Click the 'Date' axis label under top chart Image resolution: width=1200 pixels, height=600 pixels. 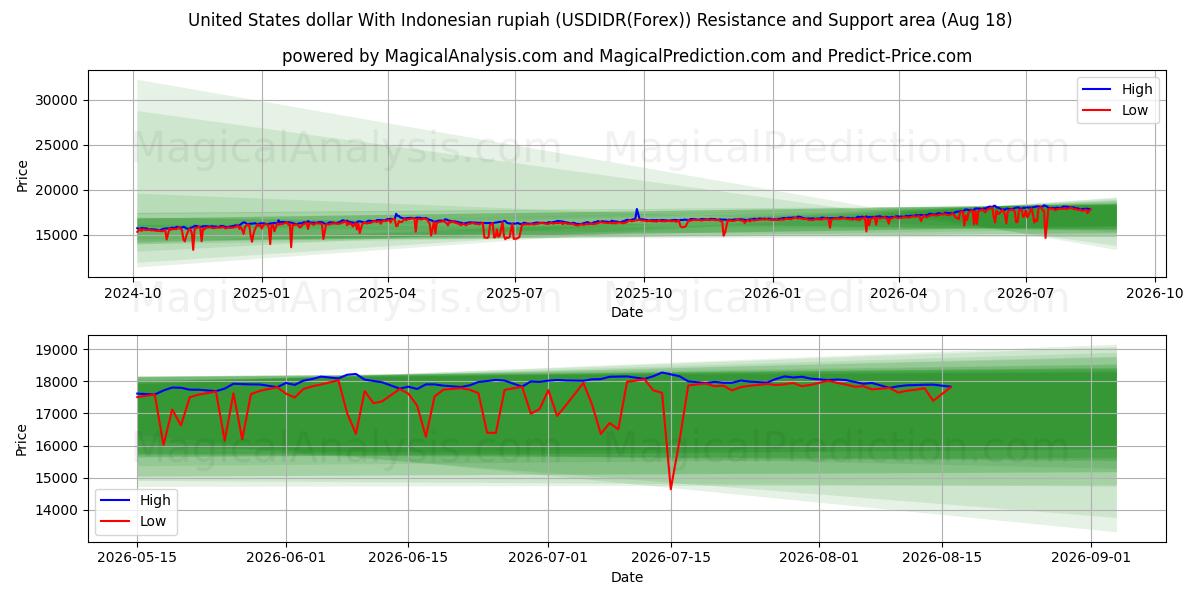(x=627, y=313)
